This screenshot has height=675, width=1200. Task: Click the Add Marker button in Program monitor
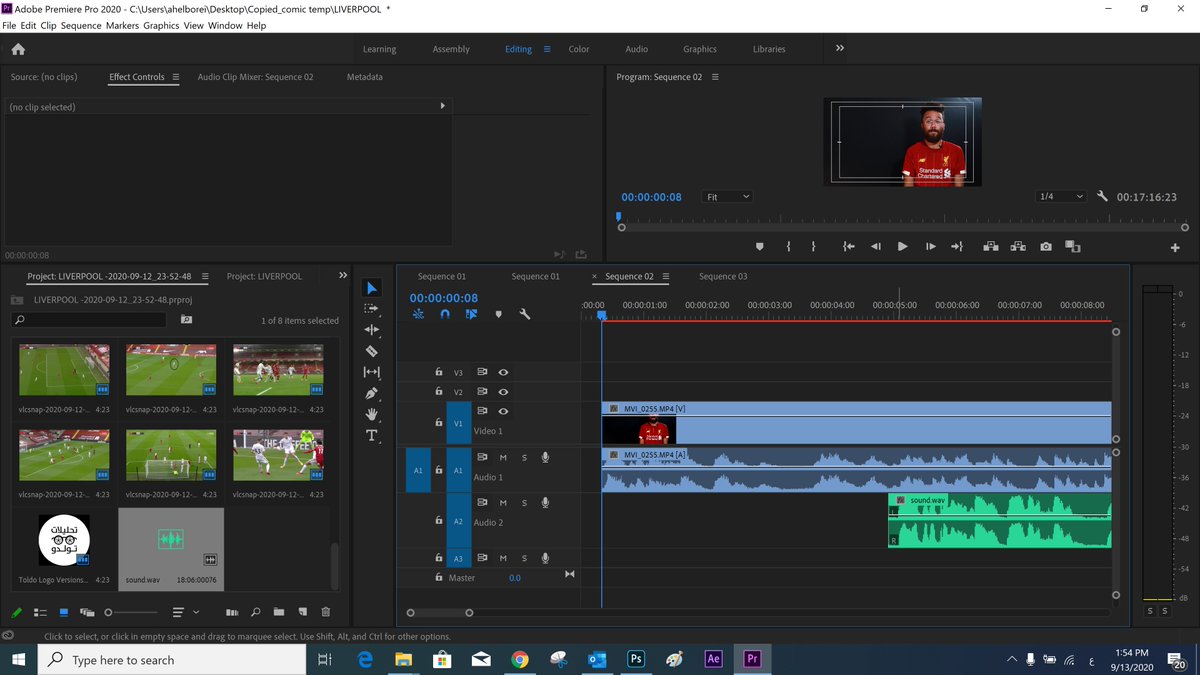[x=759, y=247]
